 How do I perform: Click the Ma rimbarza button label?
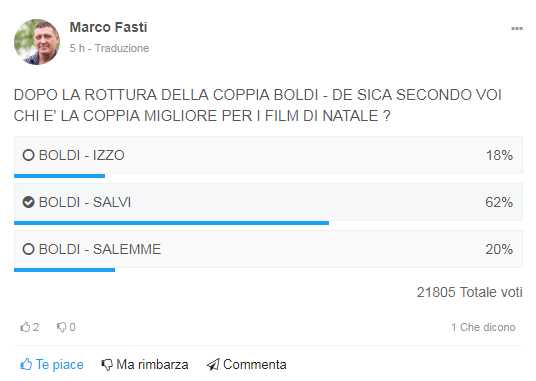[x=152, y=365]
